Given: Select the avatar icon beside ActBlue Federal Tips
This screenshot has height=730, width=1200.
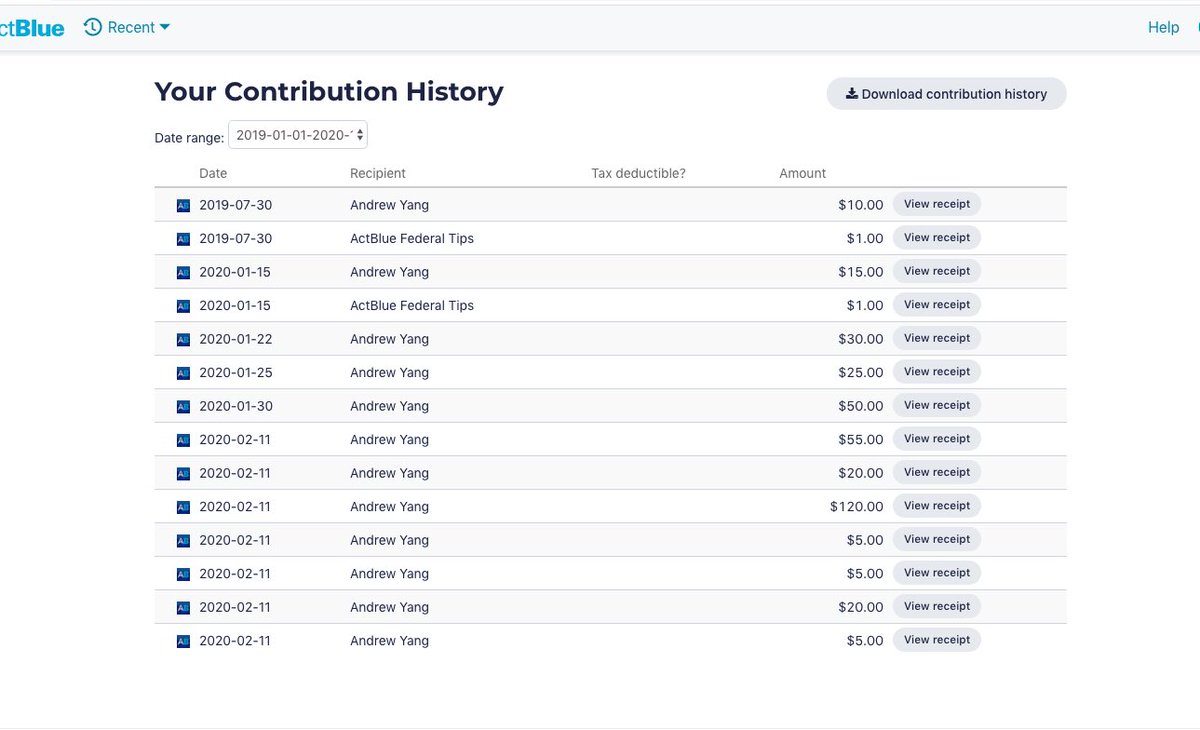Looking at the screenshot, I should [x=182, y=238].
